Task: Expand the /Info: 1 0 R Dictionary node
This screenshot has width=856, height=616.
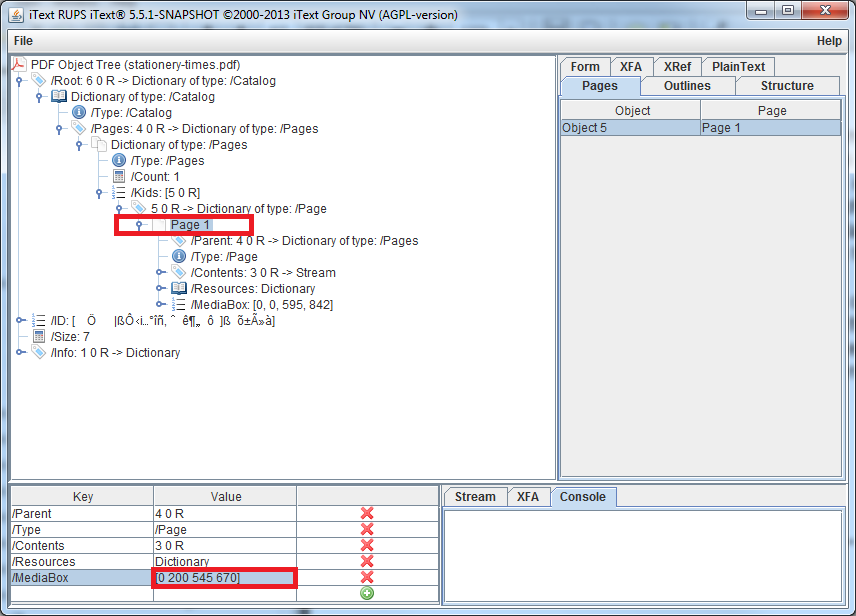Action: pos(21,352)
